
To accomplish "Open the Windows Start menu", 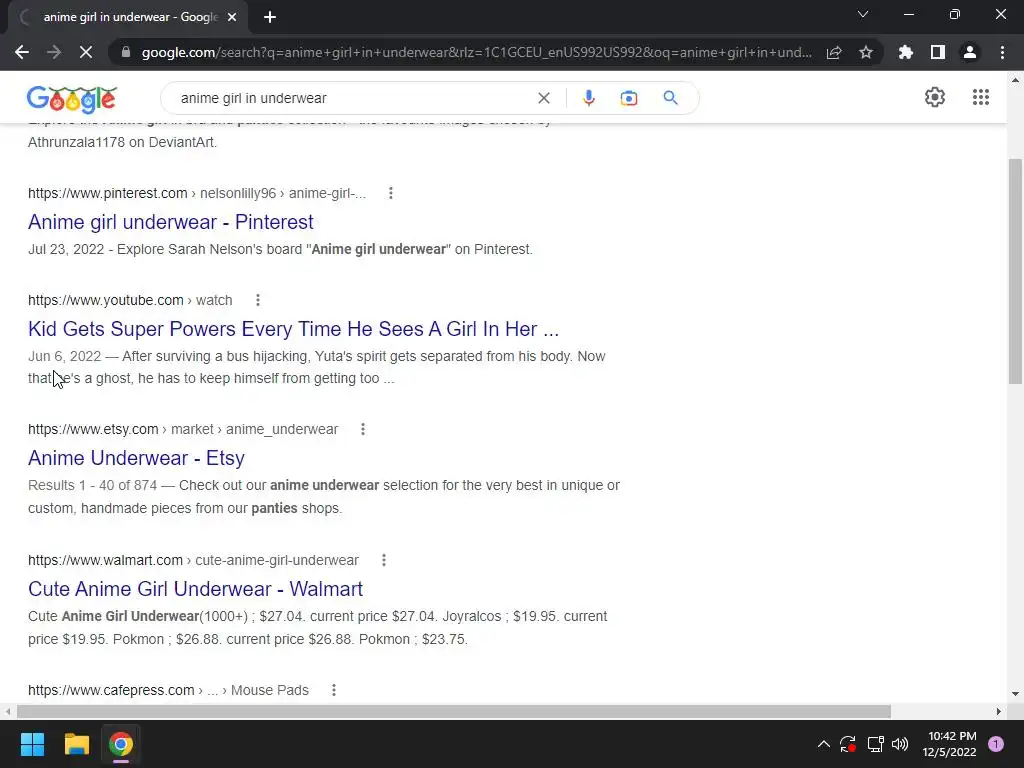I will point(32,744).
